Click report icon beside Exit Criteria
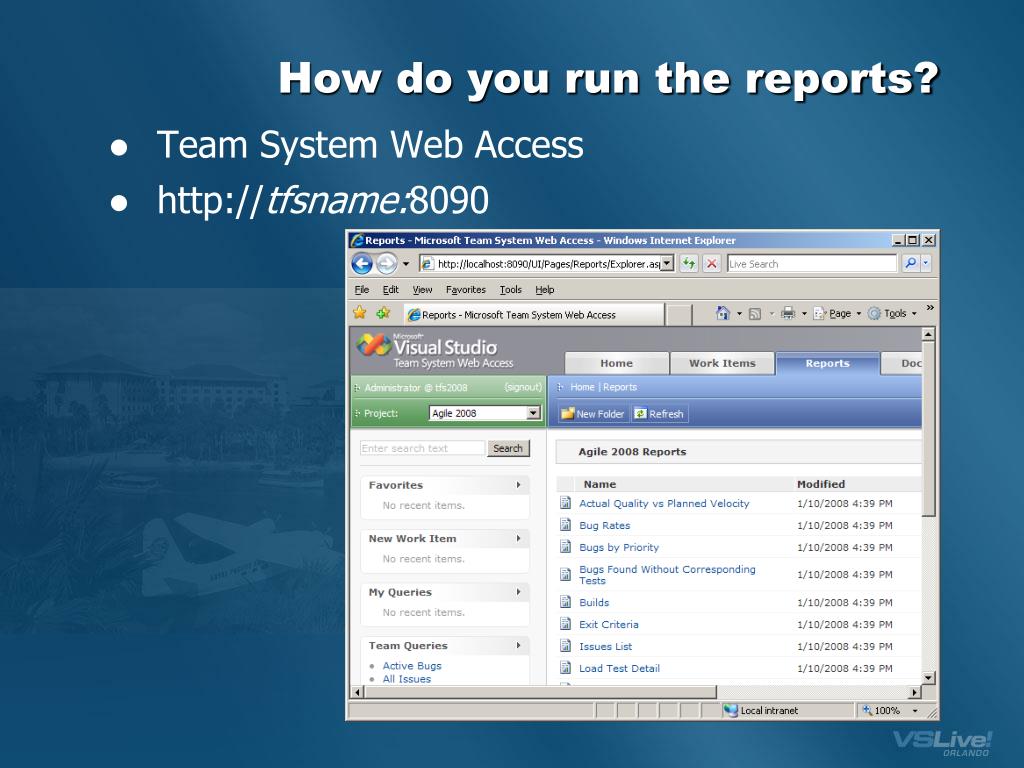The width and height of the screenshot is (1024, 768). pyautogui.click(x=566, y=624)
